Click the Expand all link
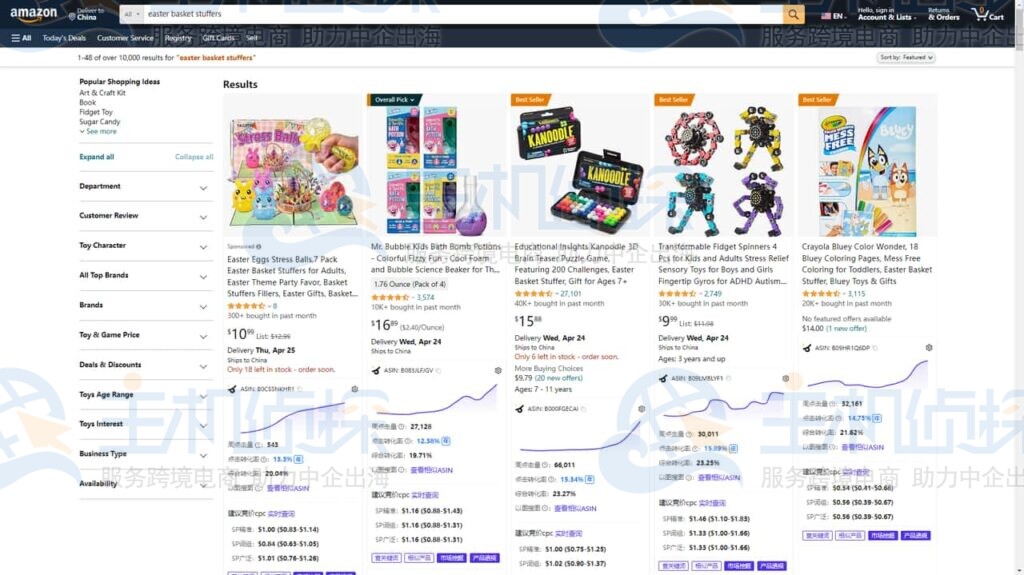This screenshot has width=1024, height=575. pos(97,157)
